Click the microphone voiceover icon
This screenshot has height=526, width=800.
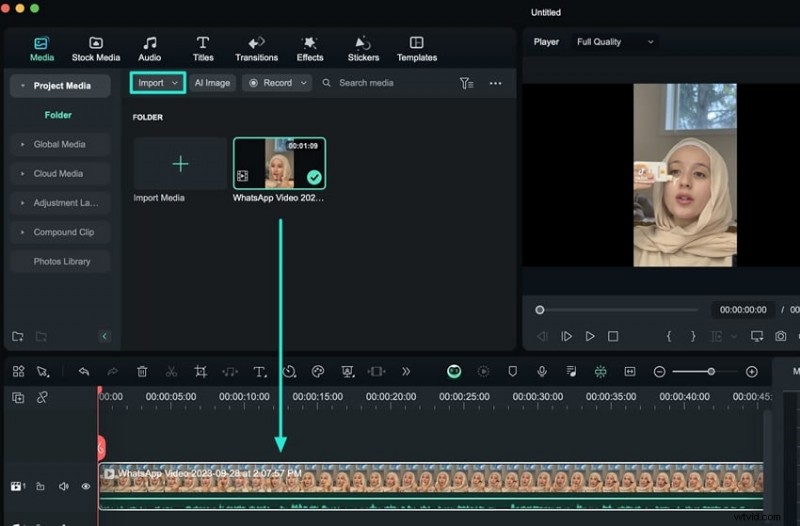(x=542, y=371)
